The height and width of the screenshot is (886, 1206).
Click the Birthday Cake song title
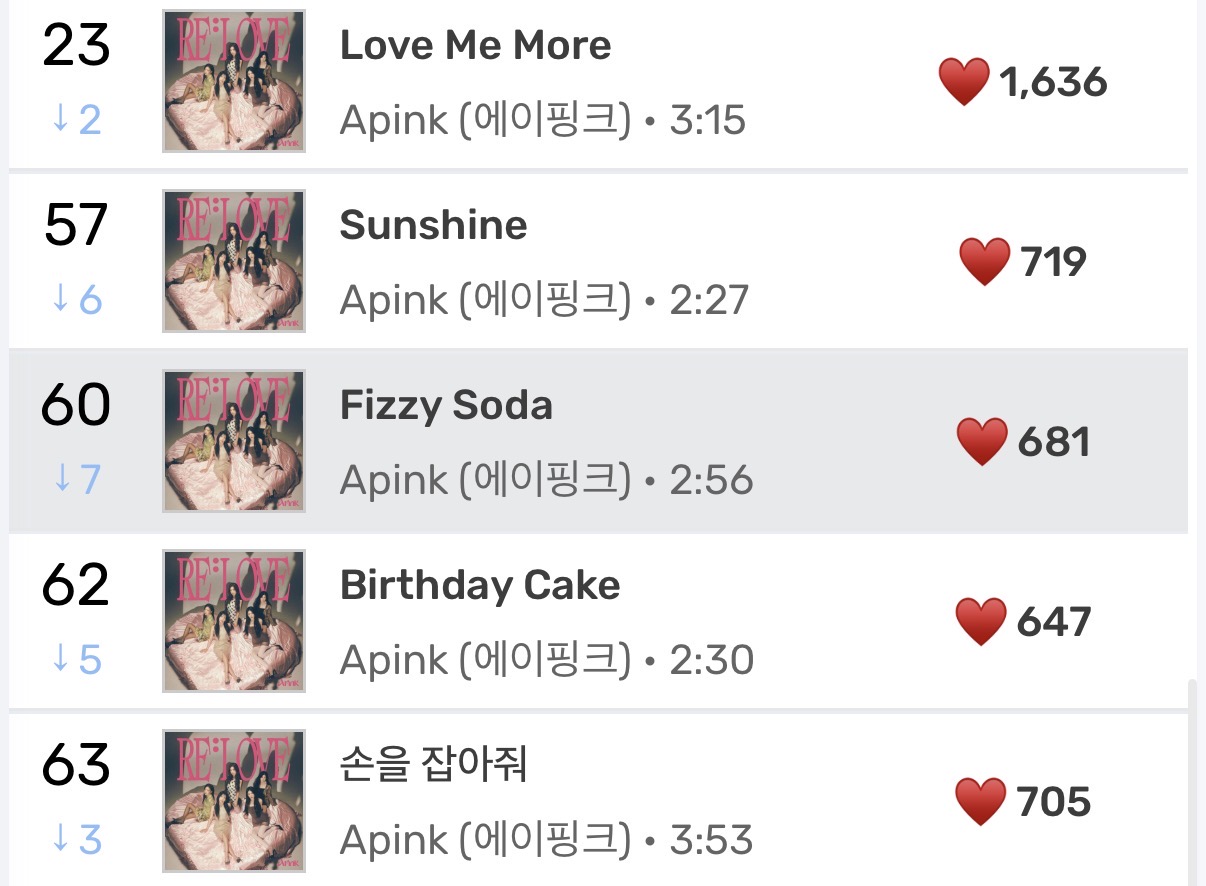pos(480,586)
